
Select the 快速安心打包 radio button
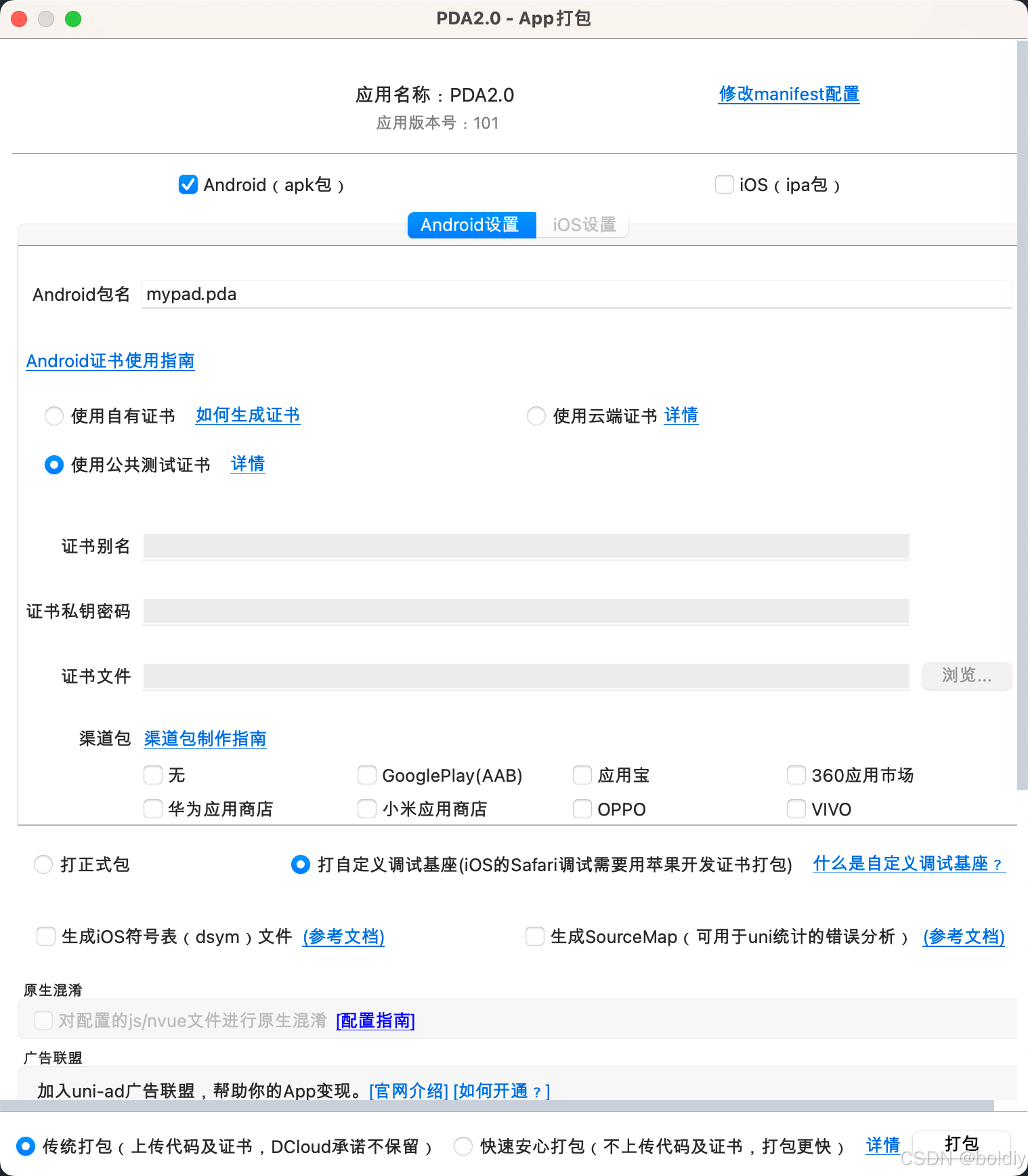click(463, 1146)
